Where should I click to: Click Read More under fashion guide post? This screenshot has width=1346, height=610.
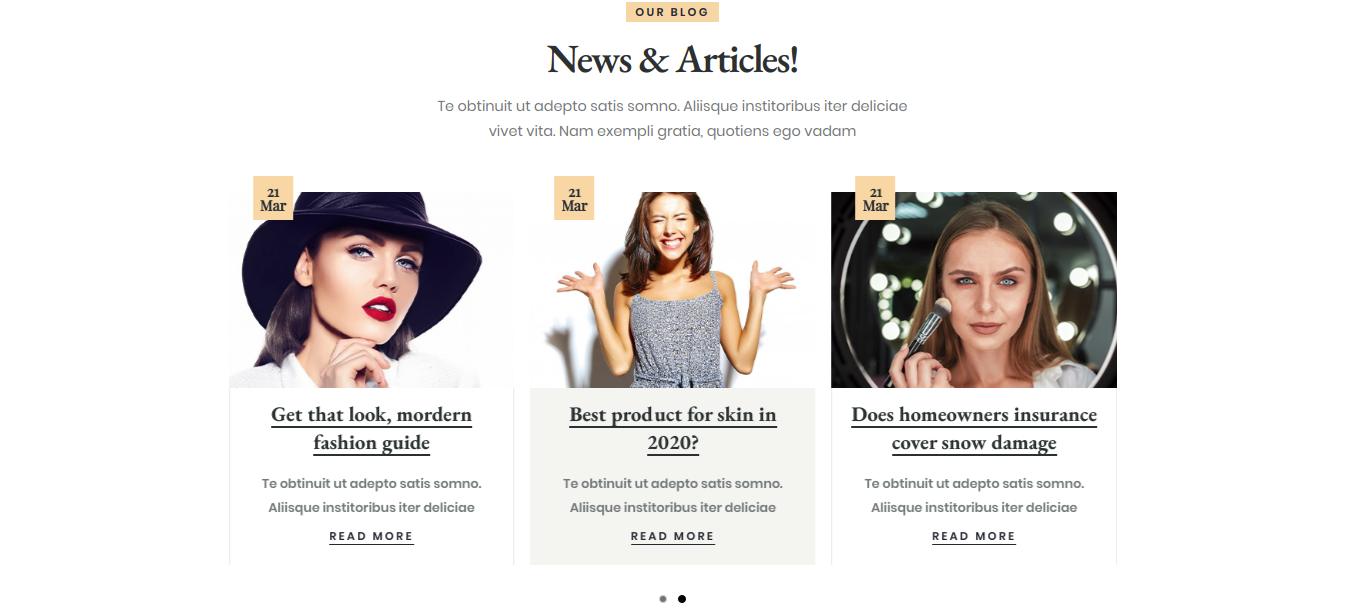point(371,537)
